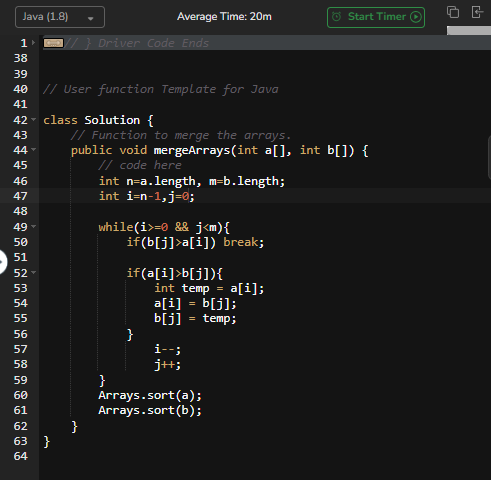
Task: Click the 'b[j] = temp;' statement
Action: 195,319
